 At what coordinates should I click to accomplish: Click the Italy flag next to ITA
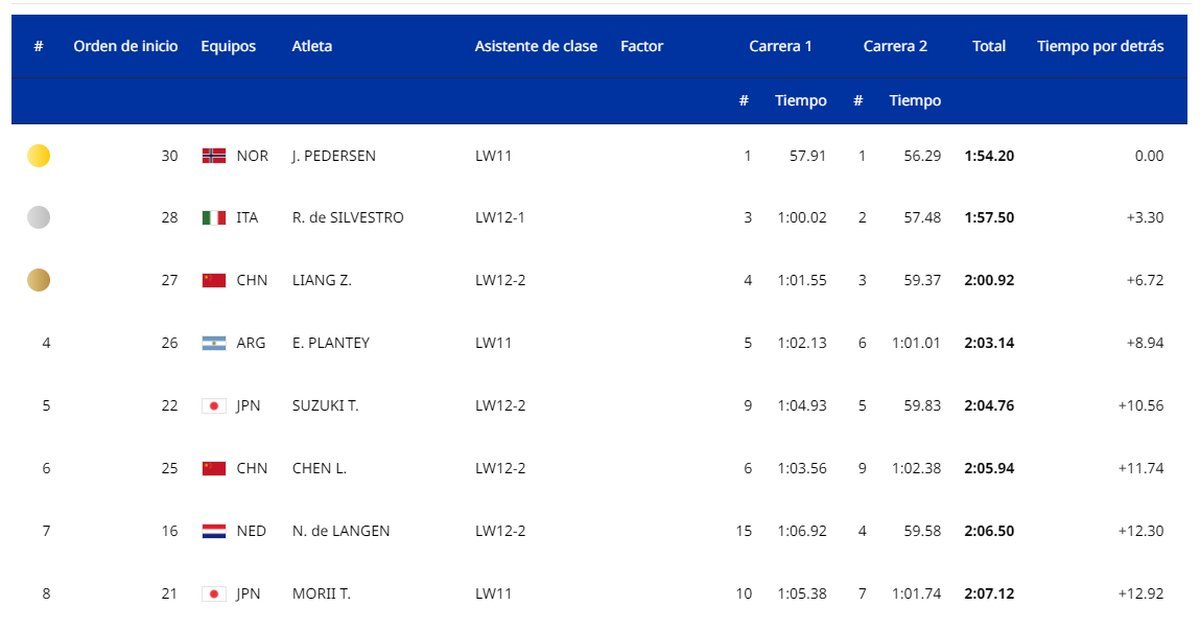pos(214,218)
